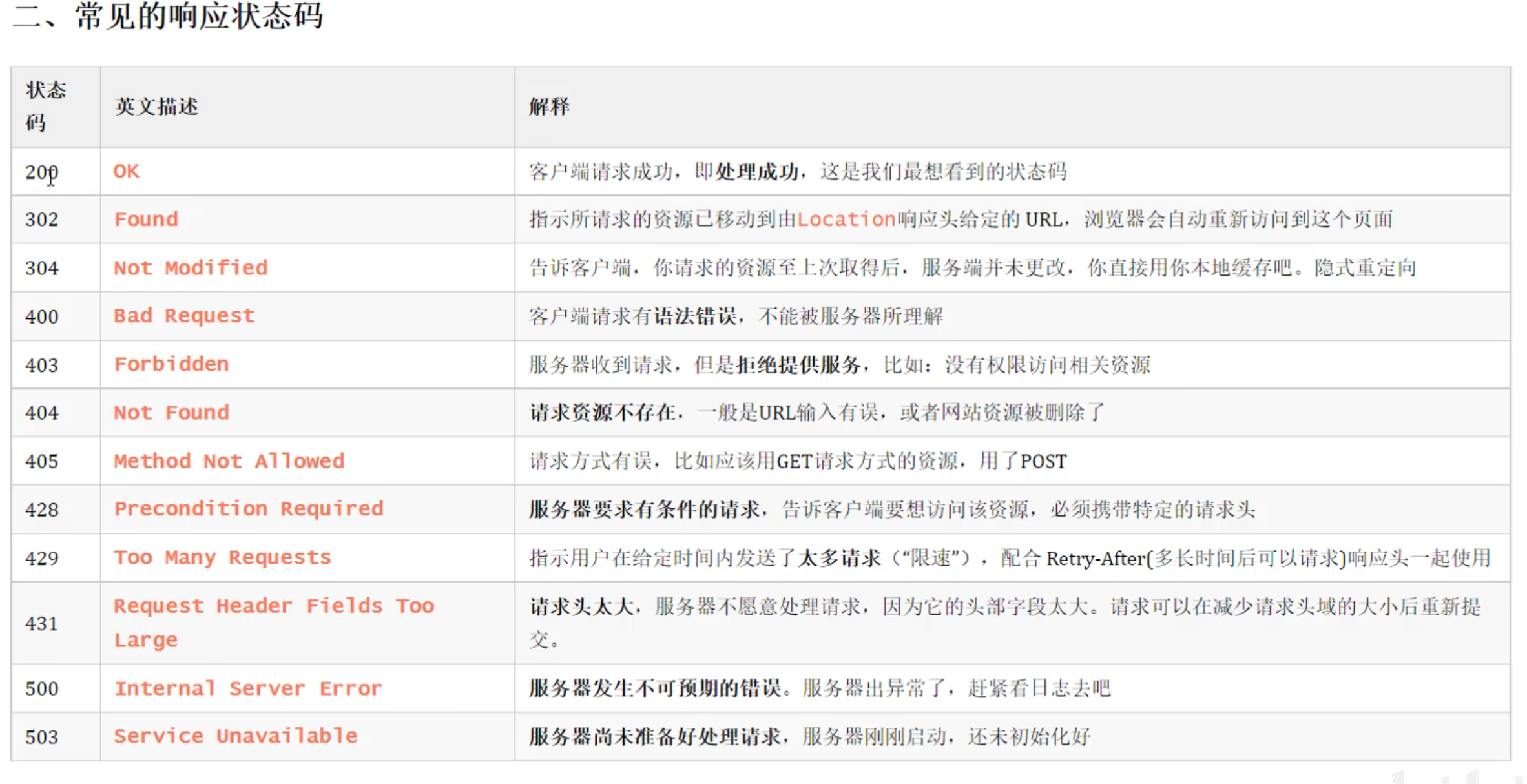Viewport: 1527px width, 784px height.
Task: Select the Method Not Allowed text
Action: point(229,461)
